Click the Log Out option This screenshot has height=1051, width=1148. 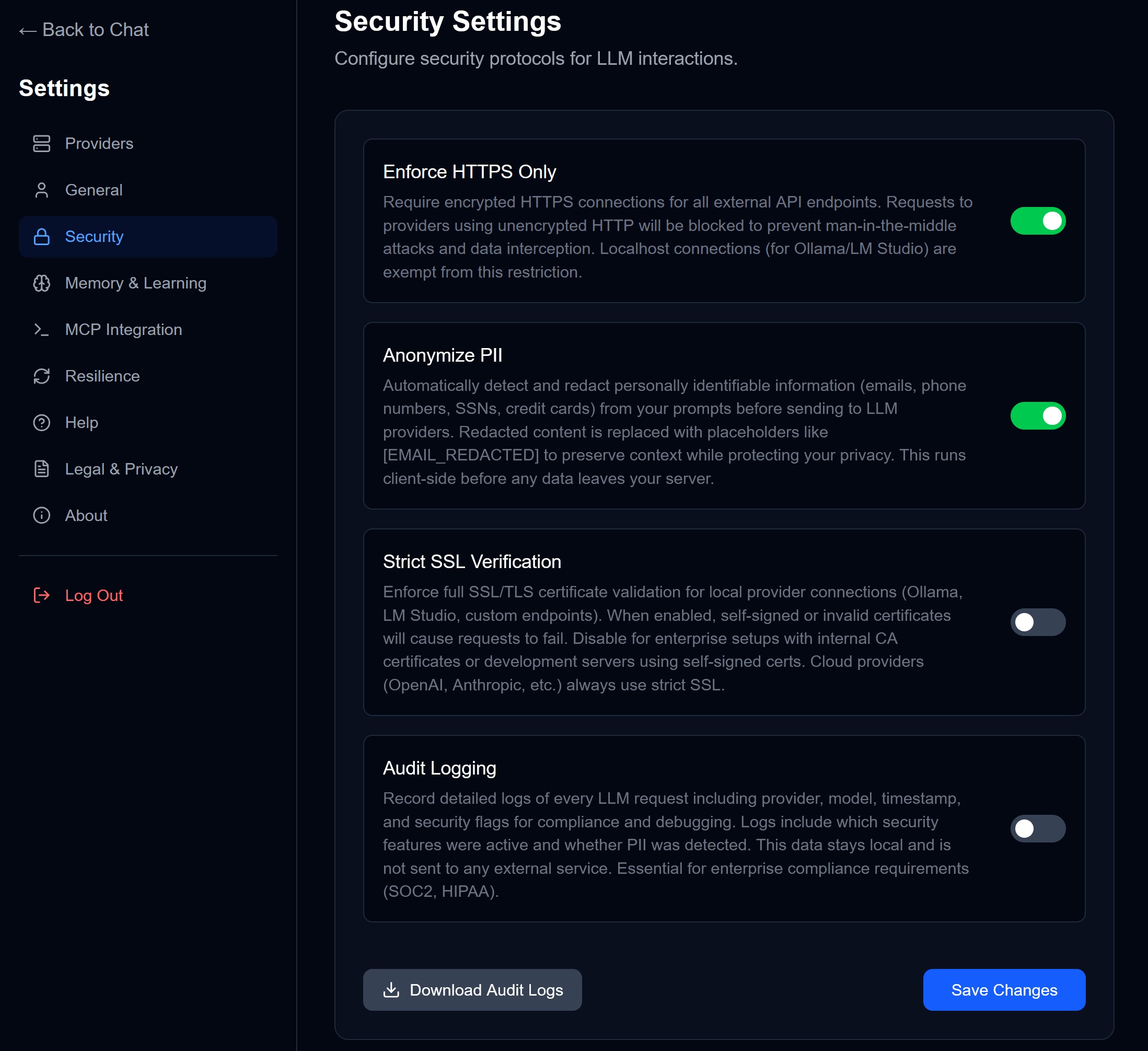(94, 595)
